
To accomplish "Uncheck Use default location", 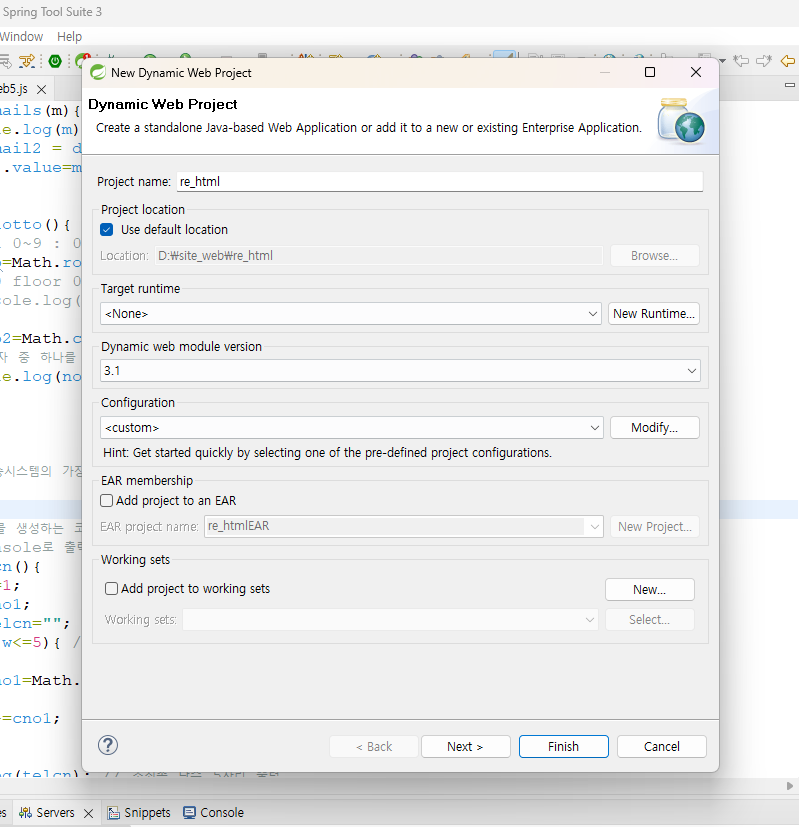I will [x=107, y=229].
